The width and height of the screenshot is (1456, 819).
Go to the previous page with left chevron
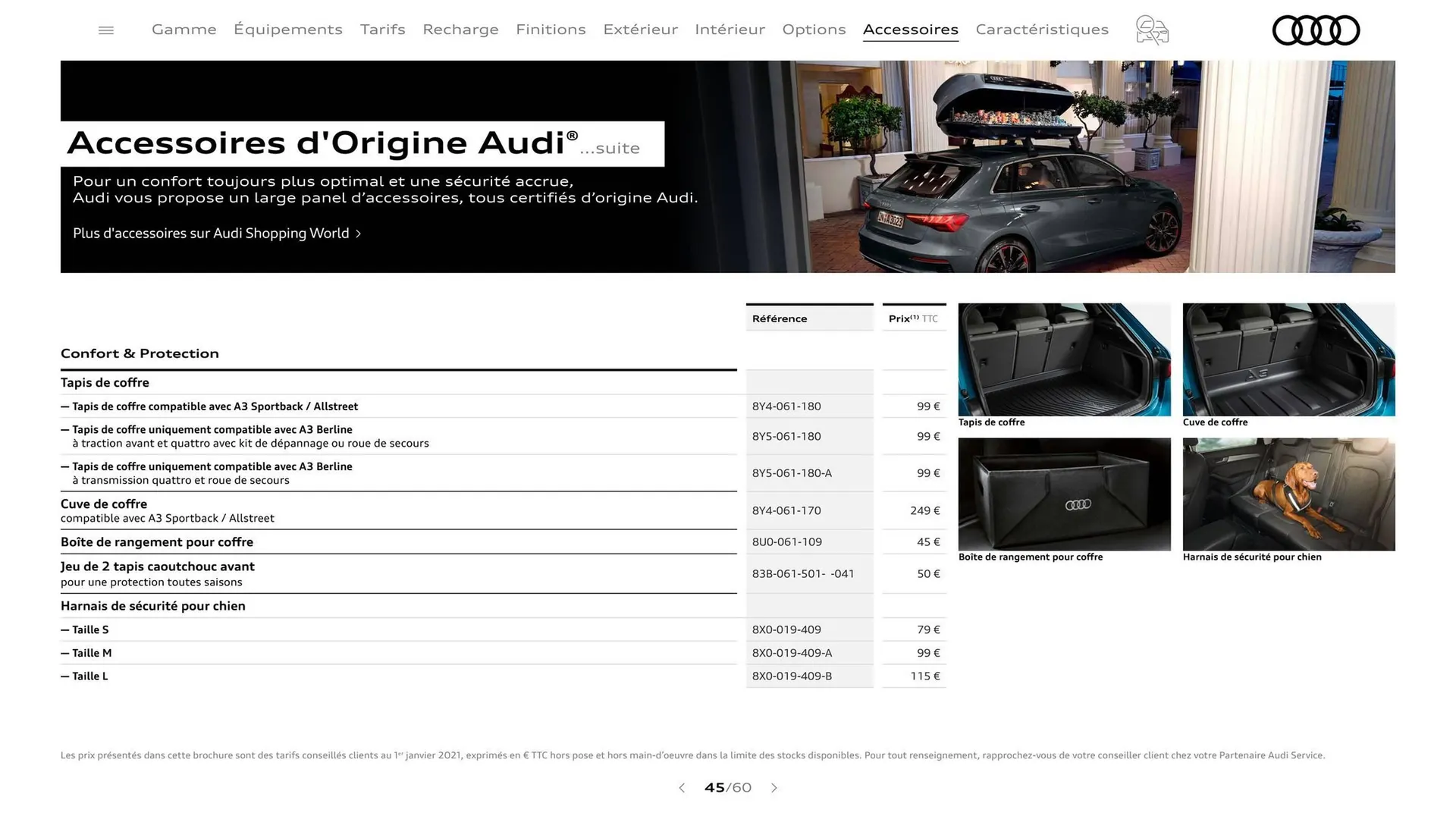click(x=681, y=788)
